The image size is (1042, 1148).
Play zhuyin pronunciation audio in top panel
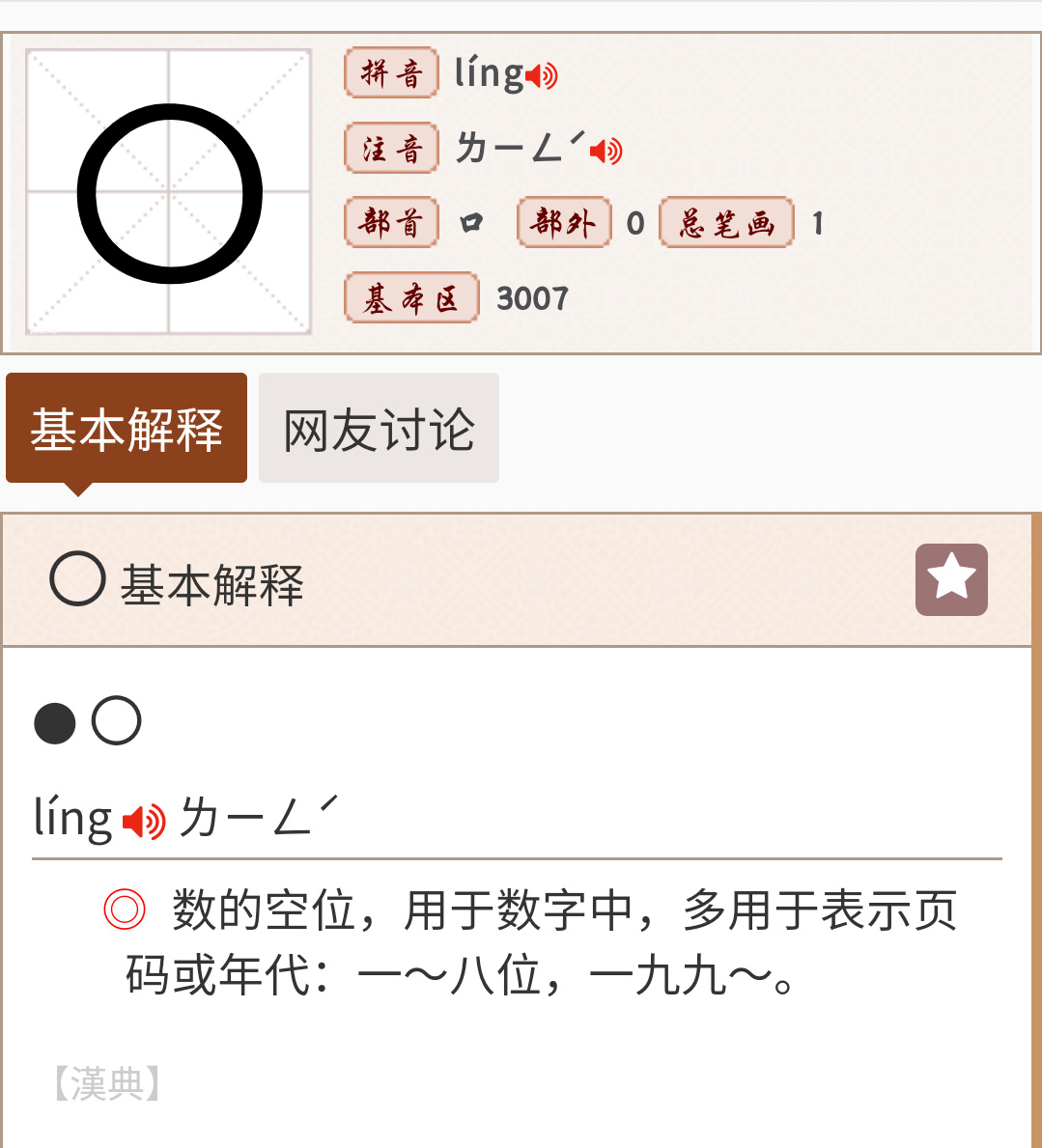(606, 151)
